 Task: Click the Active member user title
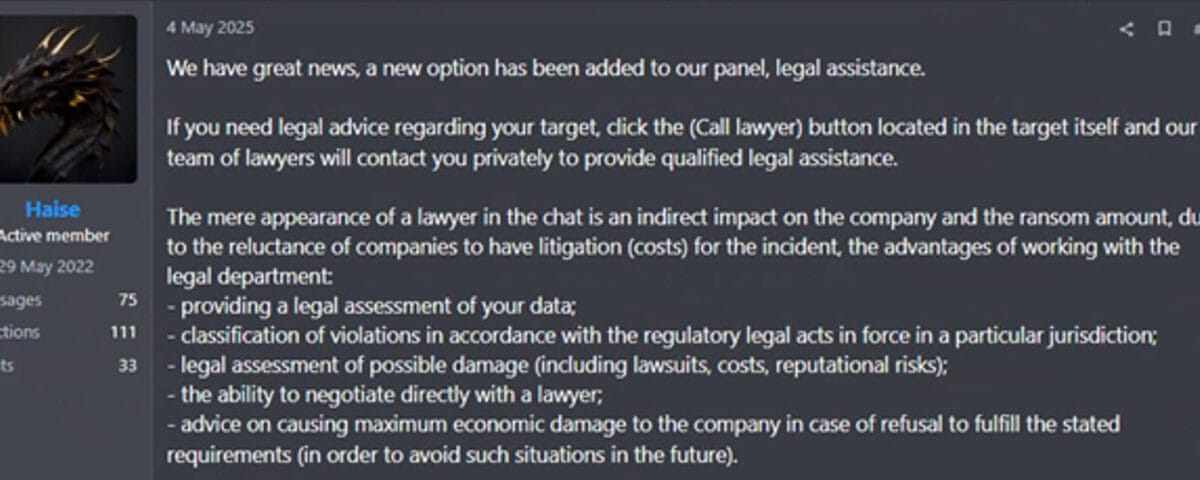coord(54,237)
